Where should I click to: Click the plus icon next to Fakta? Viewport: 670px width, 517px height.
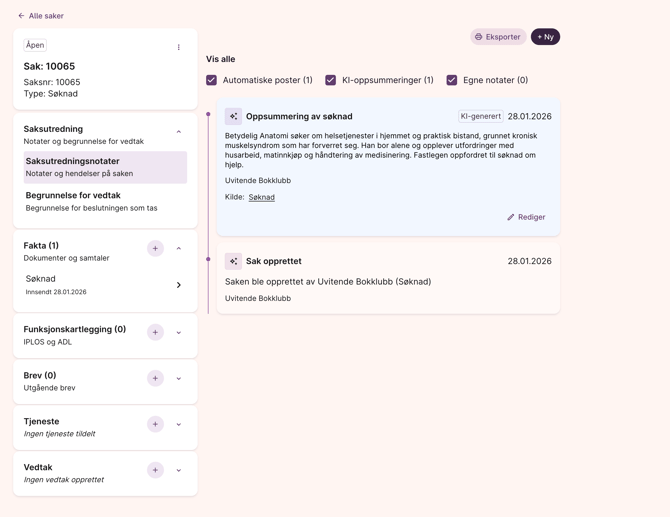click(155, 248)
